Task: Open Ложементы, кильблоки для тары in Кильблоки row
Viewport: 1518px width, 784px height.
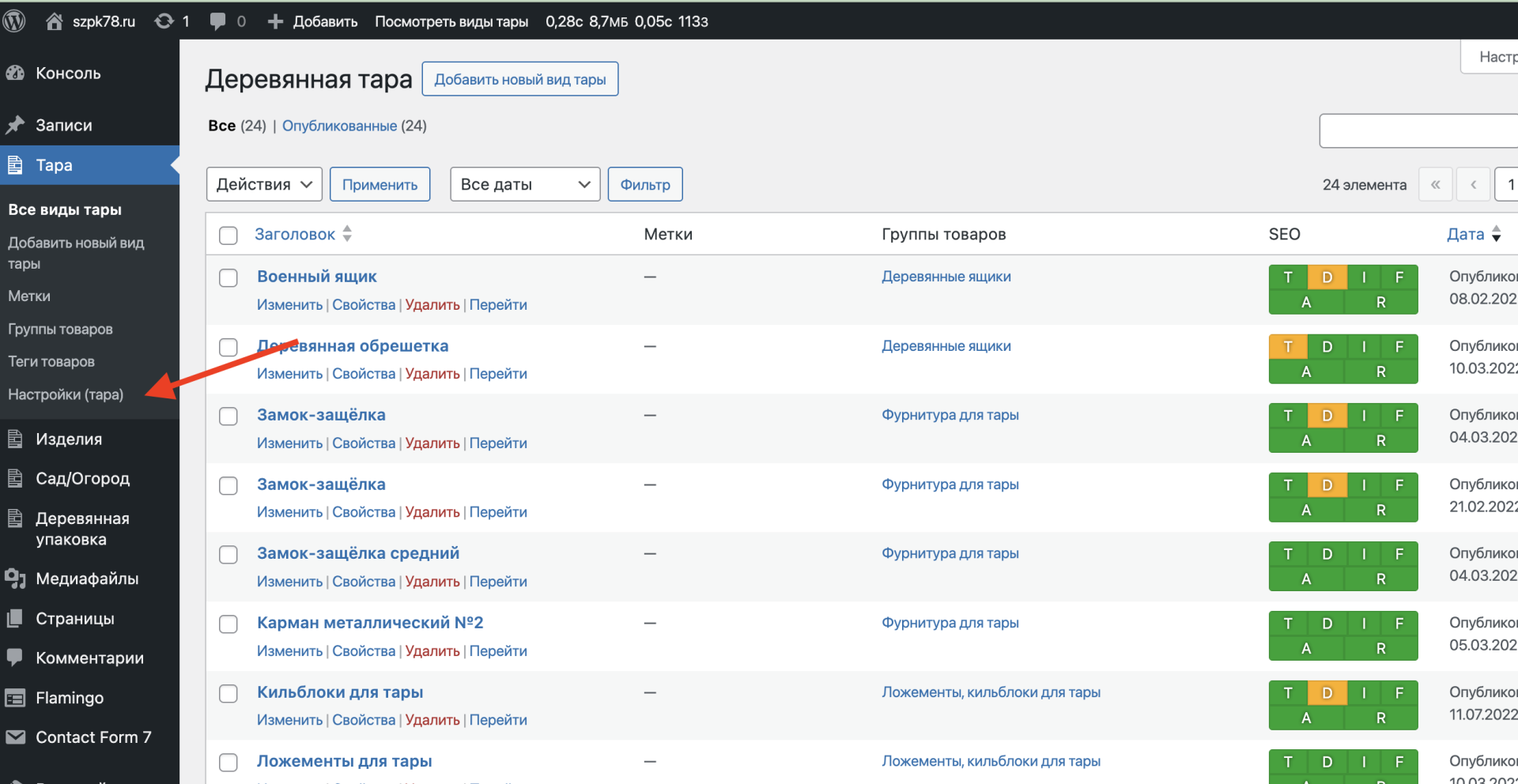Action: (991, 692)
